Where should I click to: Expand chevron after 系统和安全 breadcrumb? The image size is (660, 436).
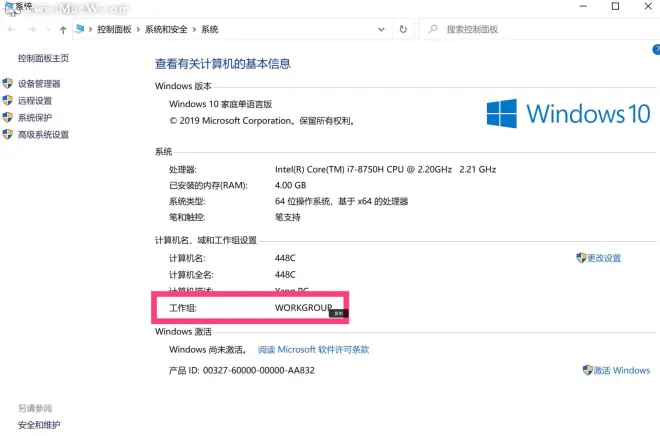point(194,29)
